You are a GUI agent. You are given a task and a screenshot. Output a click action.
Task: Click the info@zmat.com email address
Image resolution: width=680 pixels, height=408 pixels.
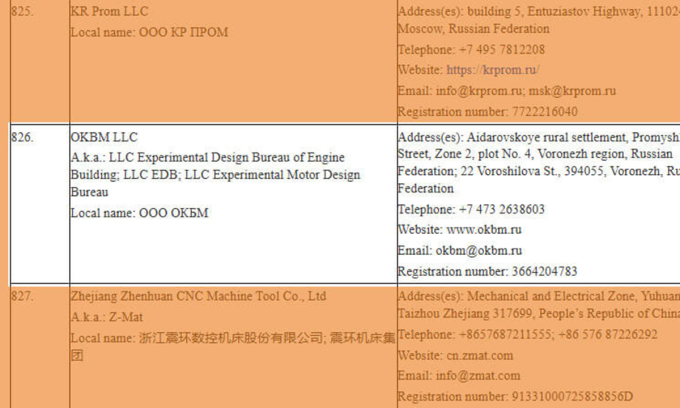(478, 376)
